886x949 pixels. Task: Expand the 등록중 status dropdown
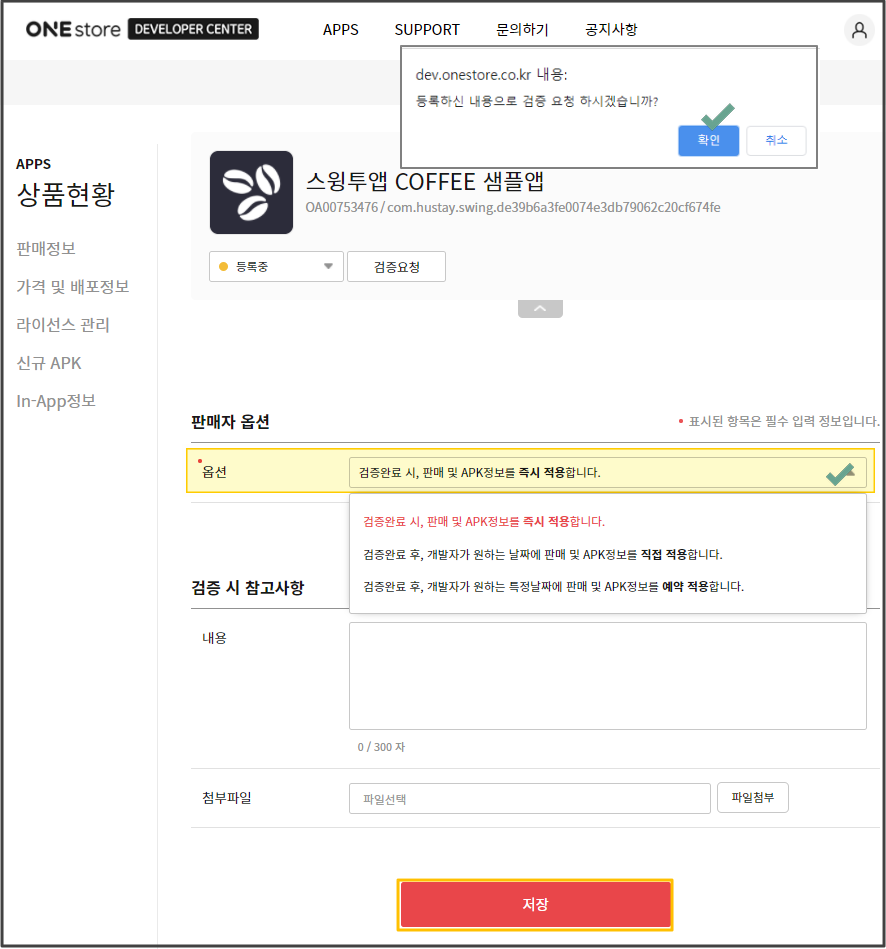[x=276, y=266]
